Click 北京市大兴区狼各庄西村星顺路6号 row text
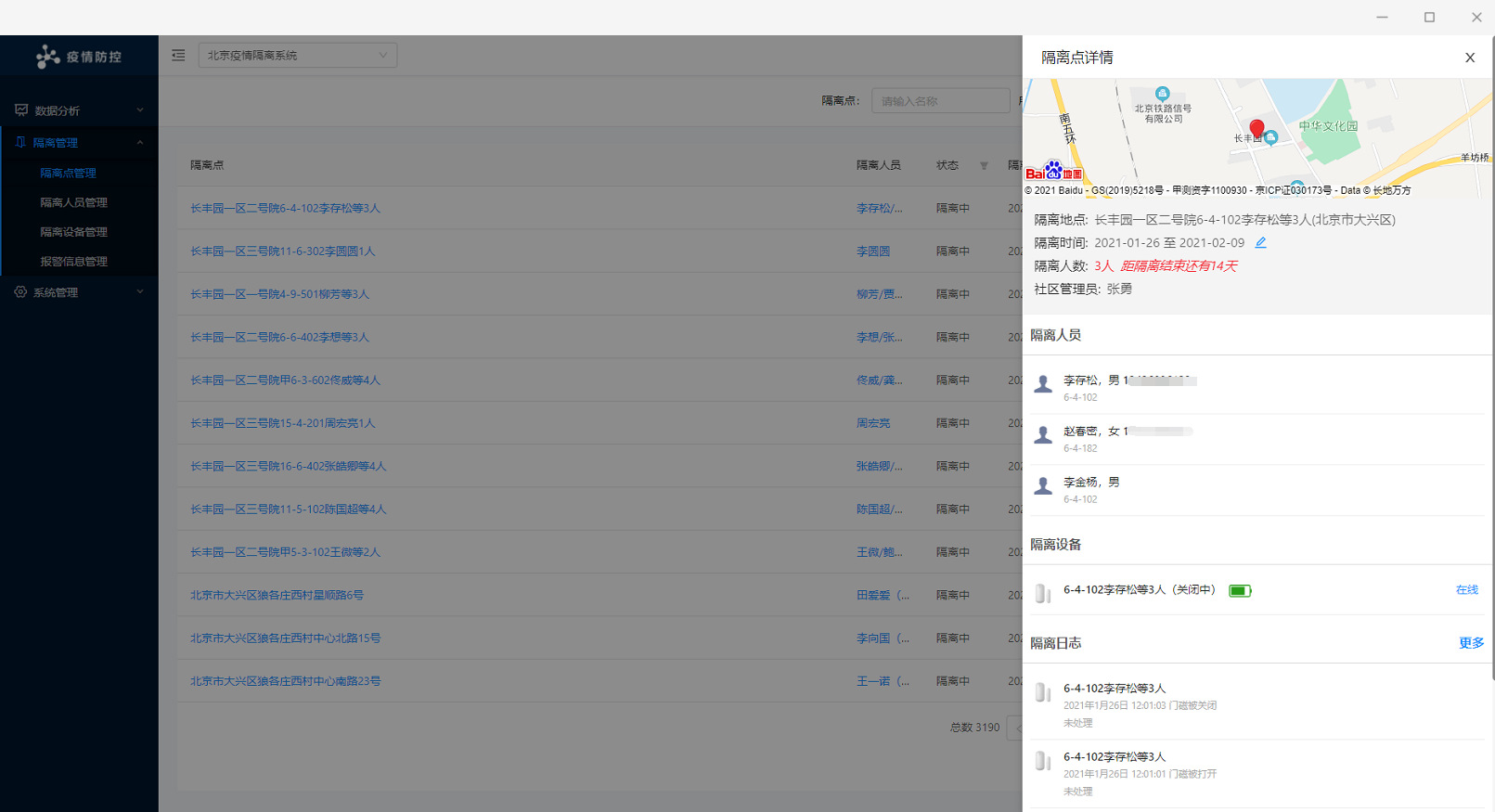 (x=277, y=596)
